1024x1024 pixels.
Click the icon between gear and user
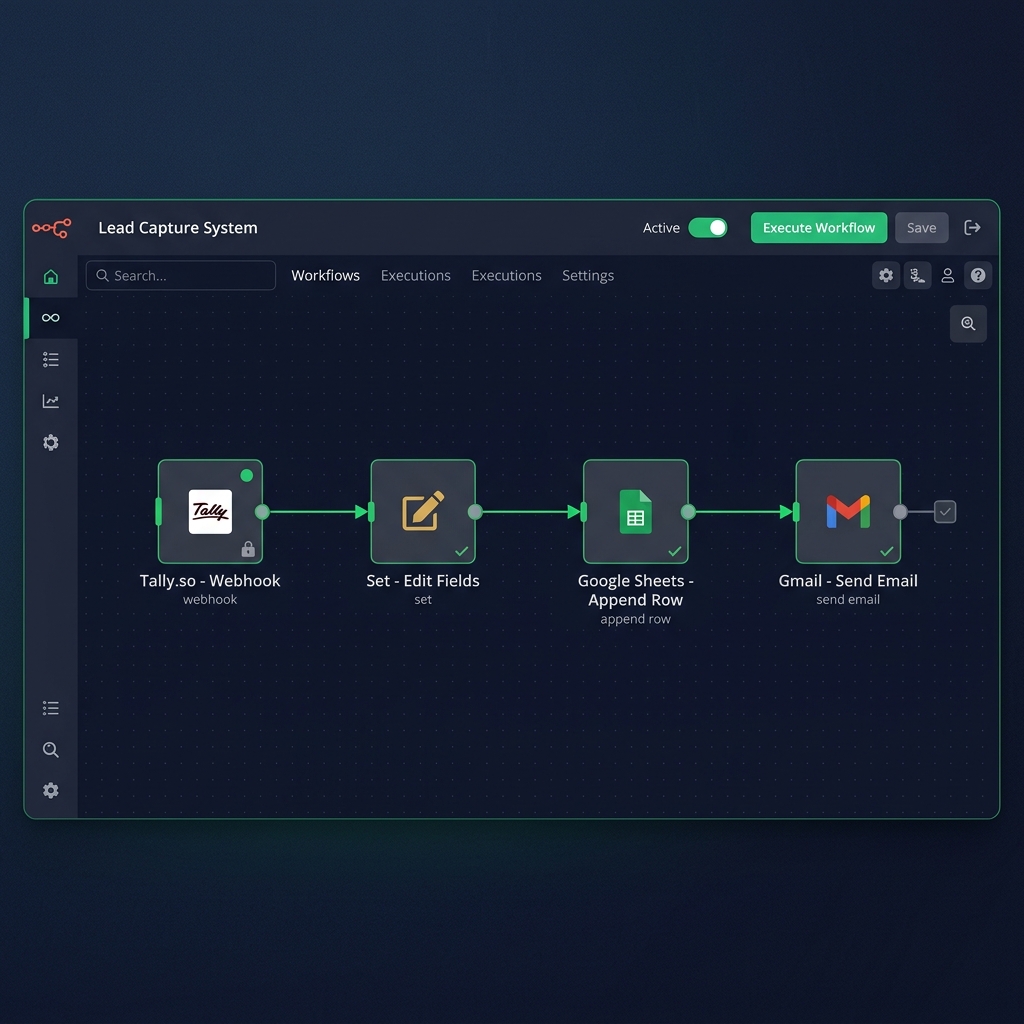pyautogui.click(x=917, y=275)
